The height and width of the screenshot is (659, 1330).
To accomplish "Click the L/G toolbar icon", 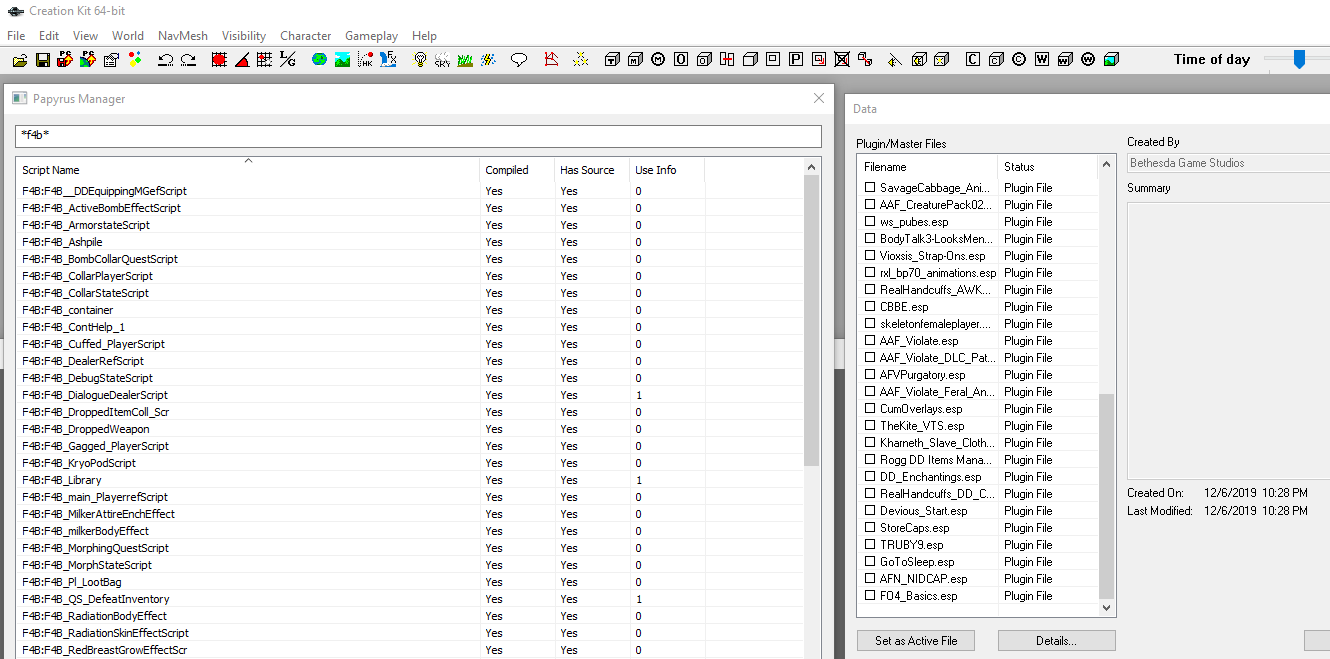I will (x=287, y=60).
